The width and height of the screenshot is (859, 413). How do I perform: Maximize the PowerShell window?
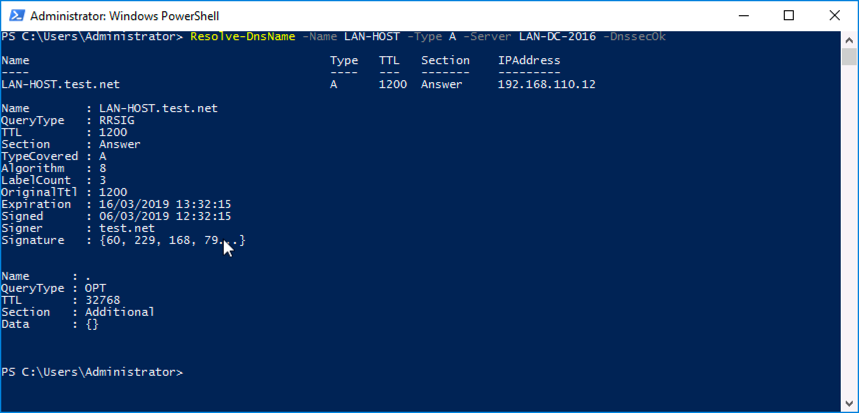(x=788, y=15)
